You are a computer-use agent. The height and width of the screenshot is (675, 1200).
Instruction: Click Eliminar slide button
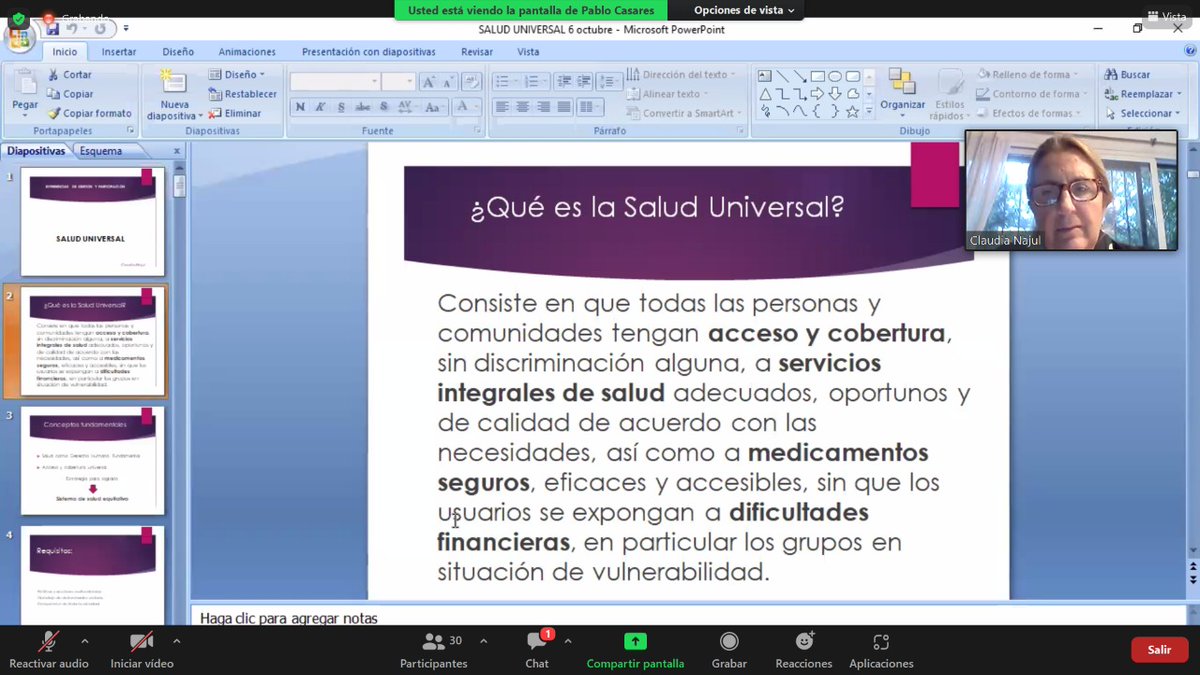tap(235, 113)
